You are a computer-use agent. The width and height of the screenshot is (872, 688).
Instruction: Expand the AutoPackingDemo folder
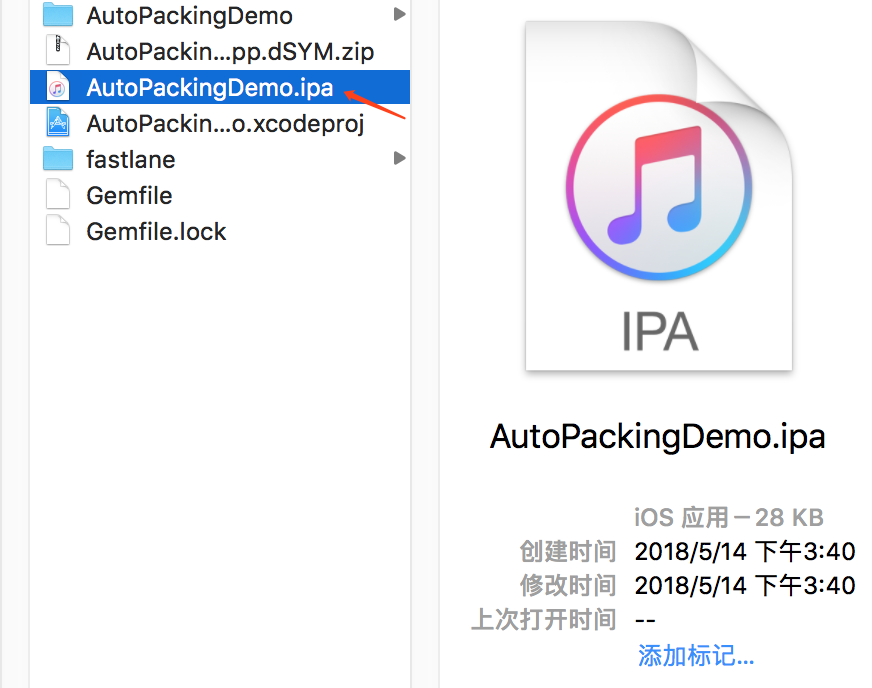pos(398,14)
